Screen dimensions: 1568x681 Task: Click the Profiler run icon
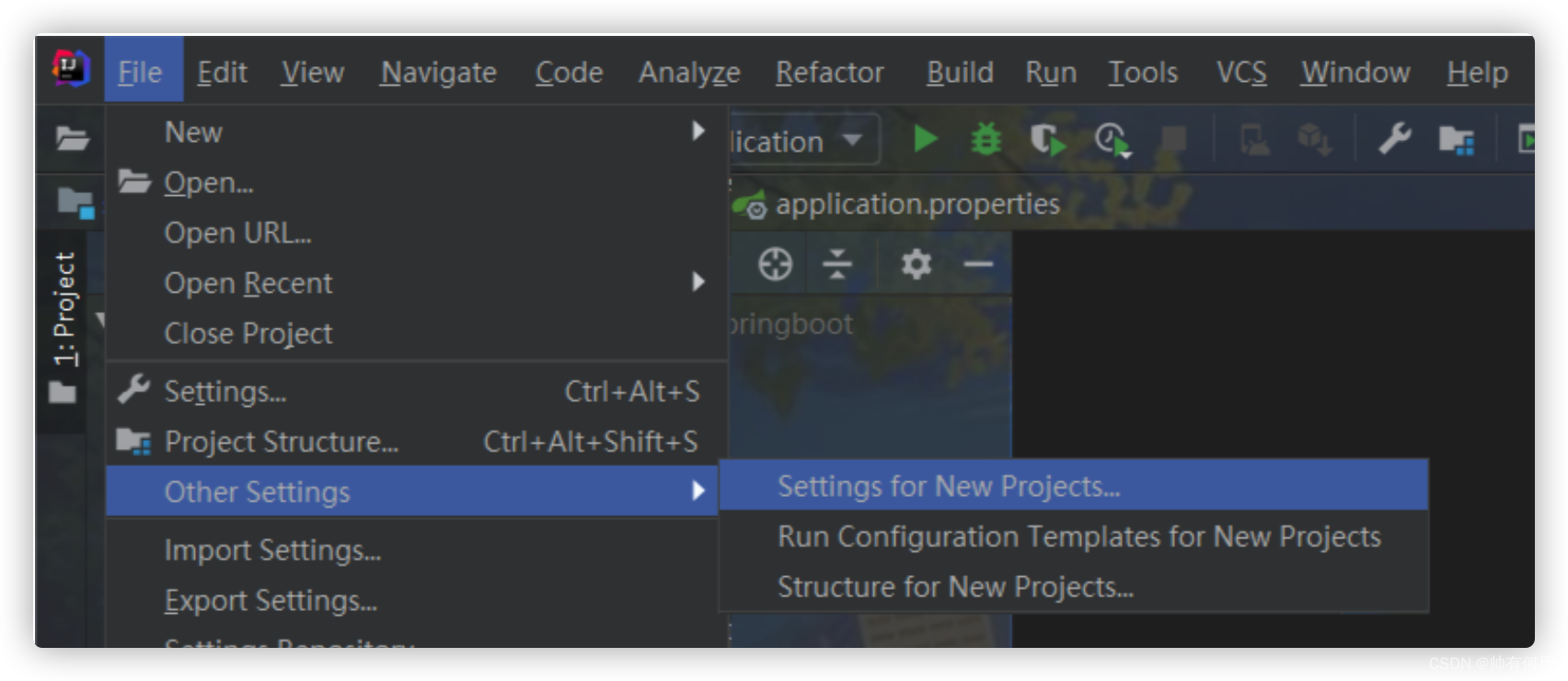pos(1113,140)
